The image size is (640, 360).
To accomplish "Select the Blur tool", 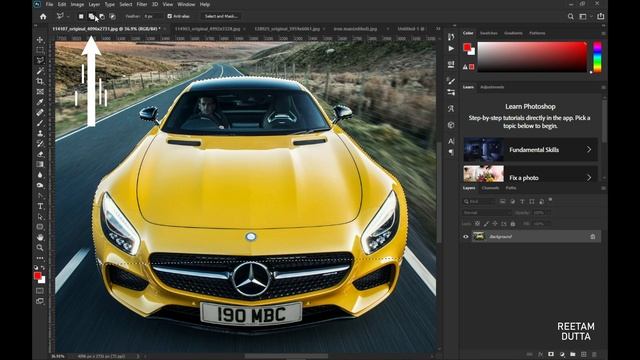I will (40, 175).
